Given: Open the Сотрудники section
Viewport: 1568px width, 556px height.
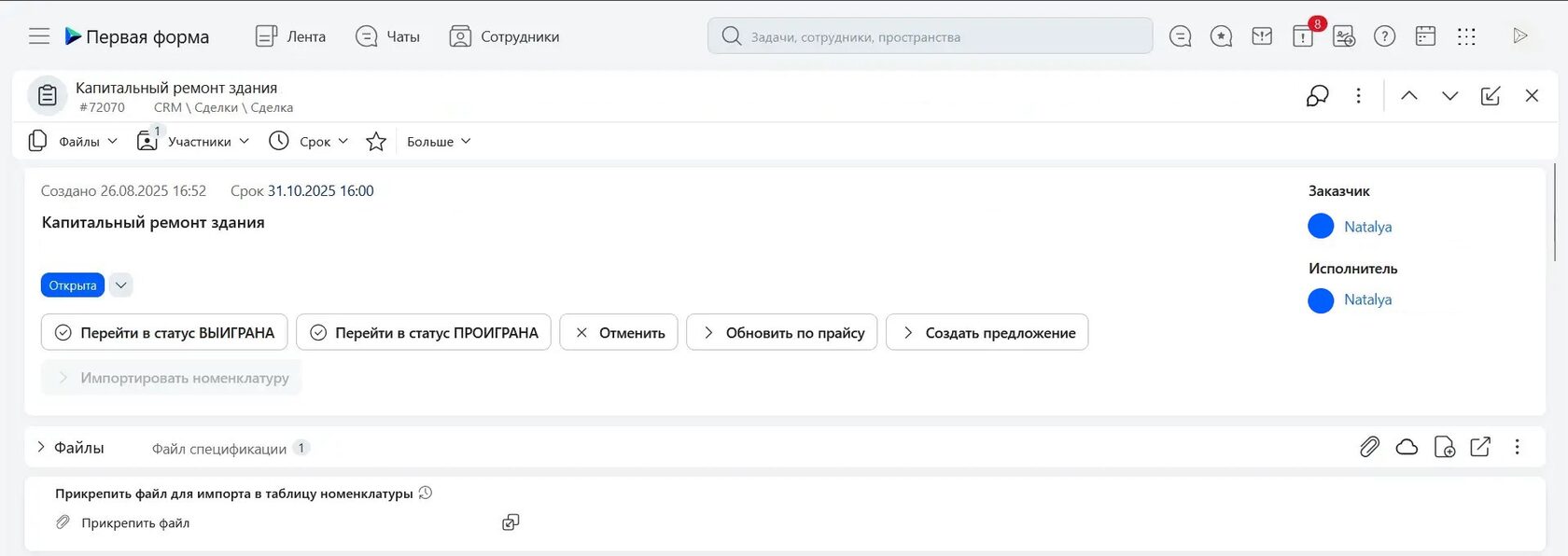Looking at the screenshot, I should click(504, 36).
